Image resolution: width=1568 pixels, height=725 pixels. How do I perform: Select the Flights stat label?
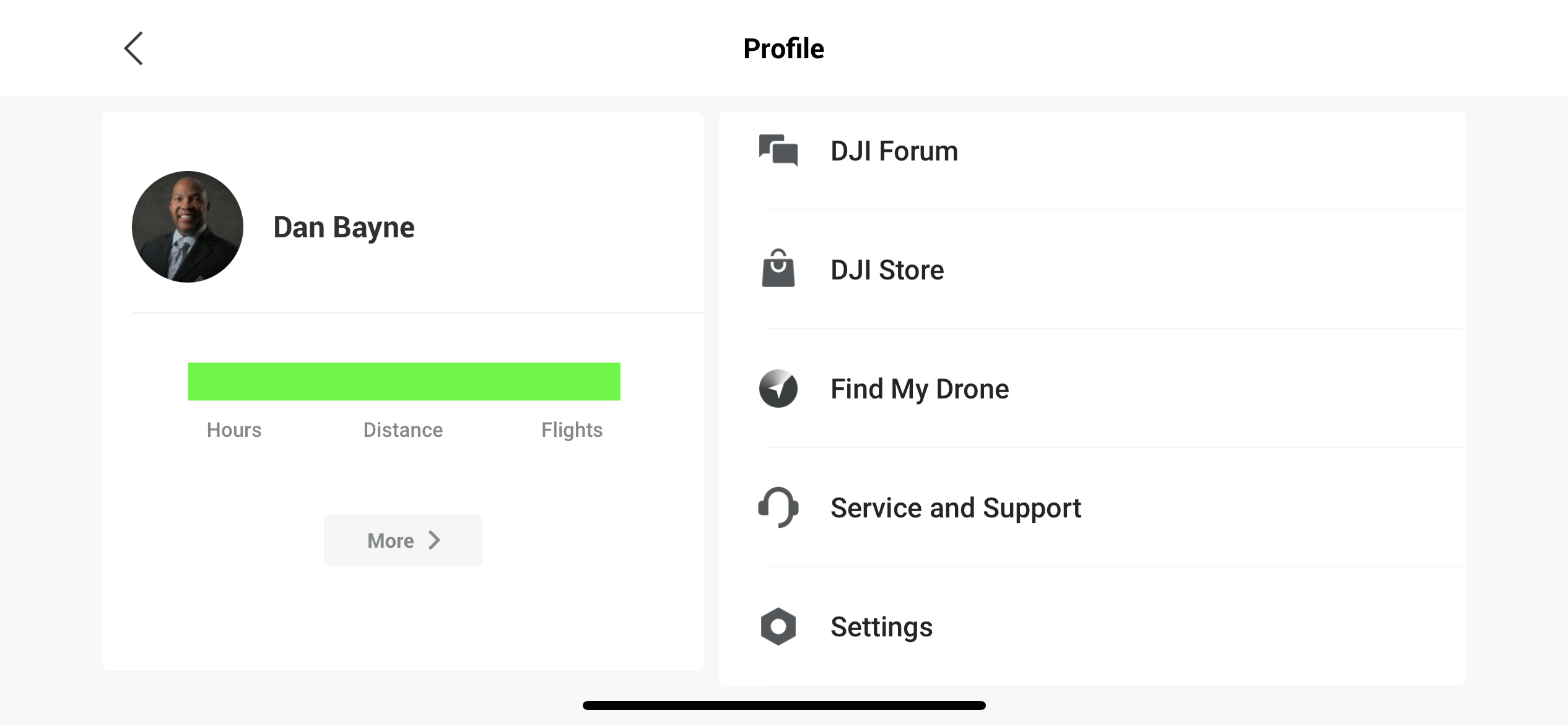[x=572, y=430]
